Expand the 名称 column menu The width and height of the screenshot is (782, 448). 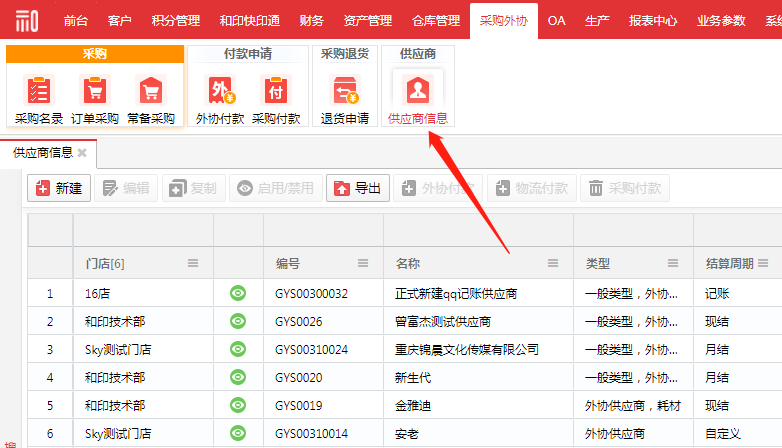[x=553, y=263]
